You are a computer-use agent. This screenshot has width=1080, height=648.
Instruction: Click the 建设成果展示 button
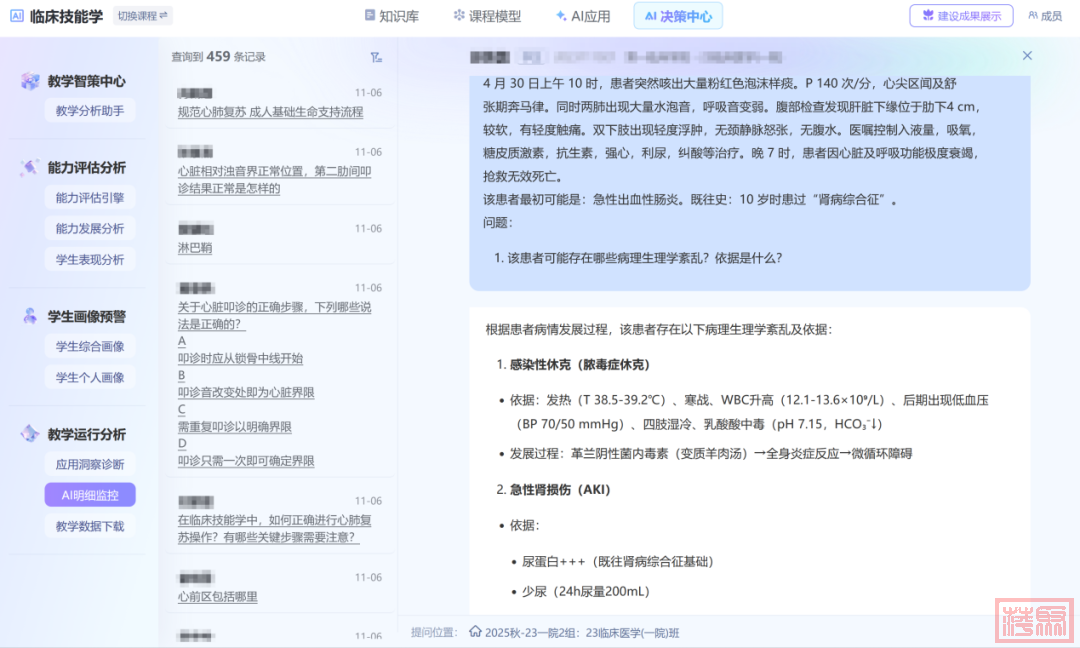[x=961, y=16]
